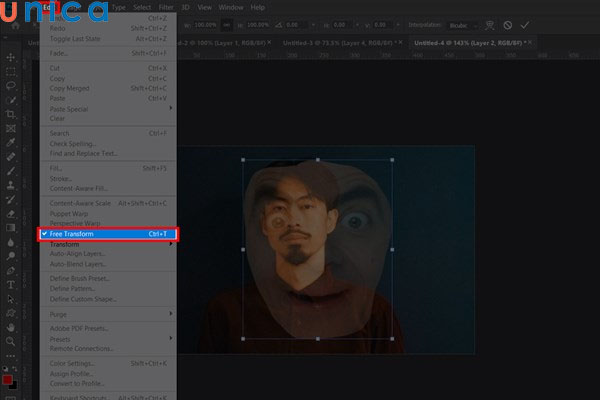Select the Brush tool

tap(11, 171)
